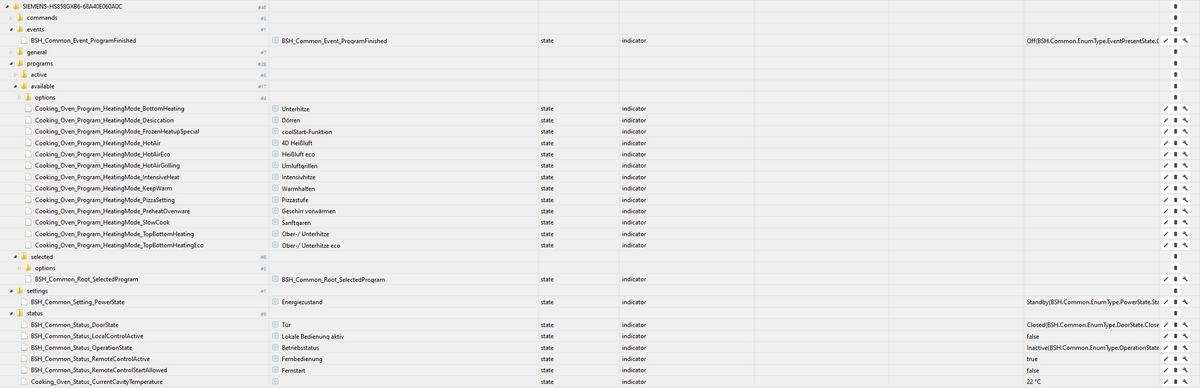Delete the BSH_Common_Status_DoorState object
Image resolution: width=1200 pixels, height=388 pixels.
(1175, 325)
